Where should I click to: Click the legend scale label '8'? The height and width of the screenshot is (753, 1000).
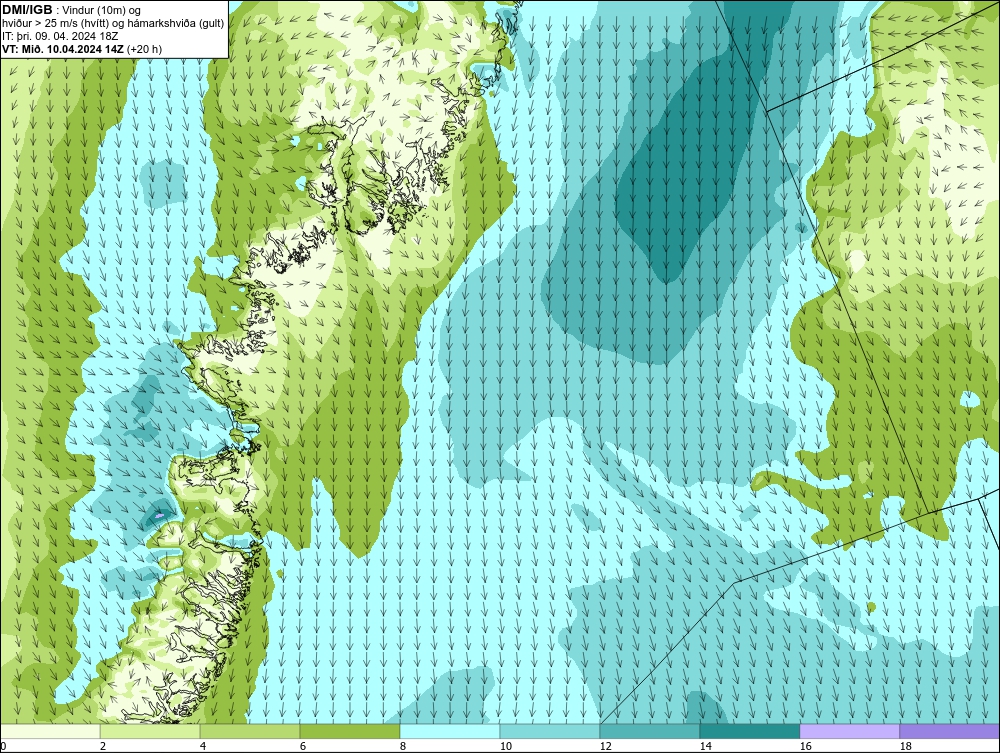coord(403,746)
